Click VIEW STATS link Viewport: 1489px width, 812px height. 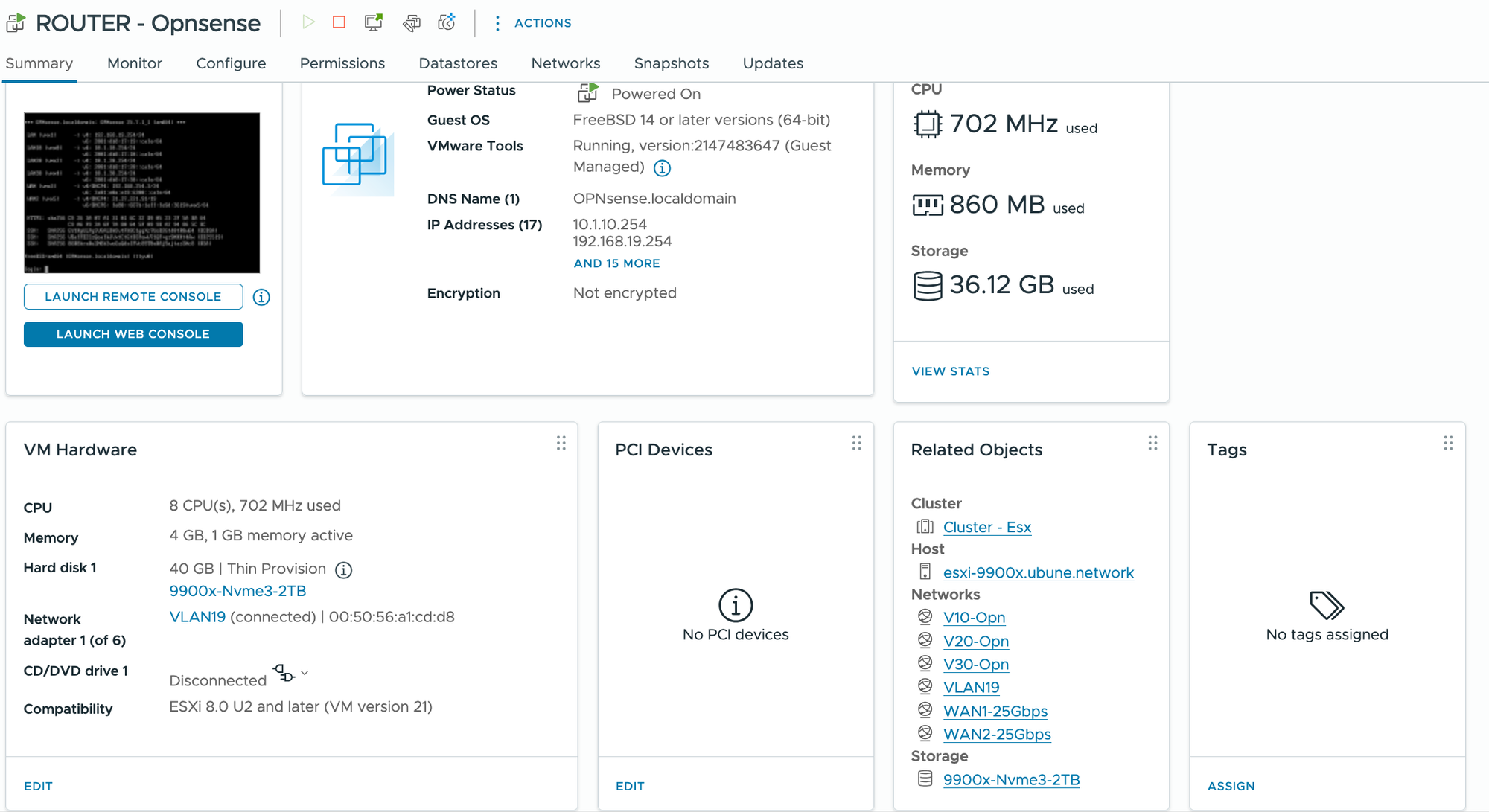pyautogui.click(x=950, y=371)
